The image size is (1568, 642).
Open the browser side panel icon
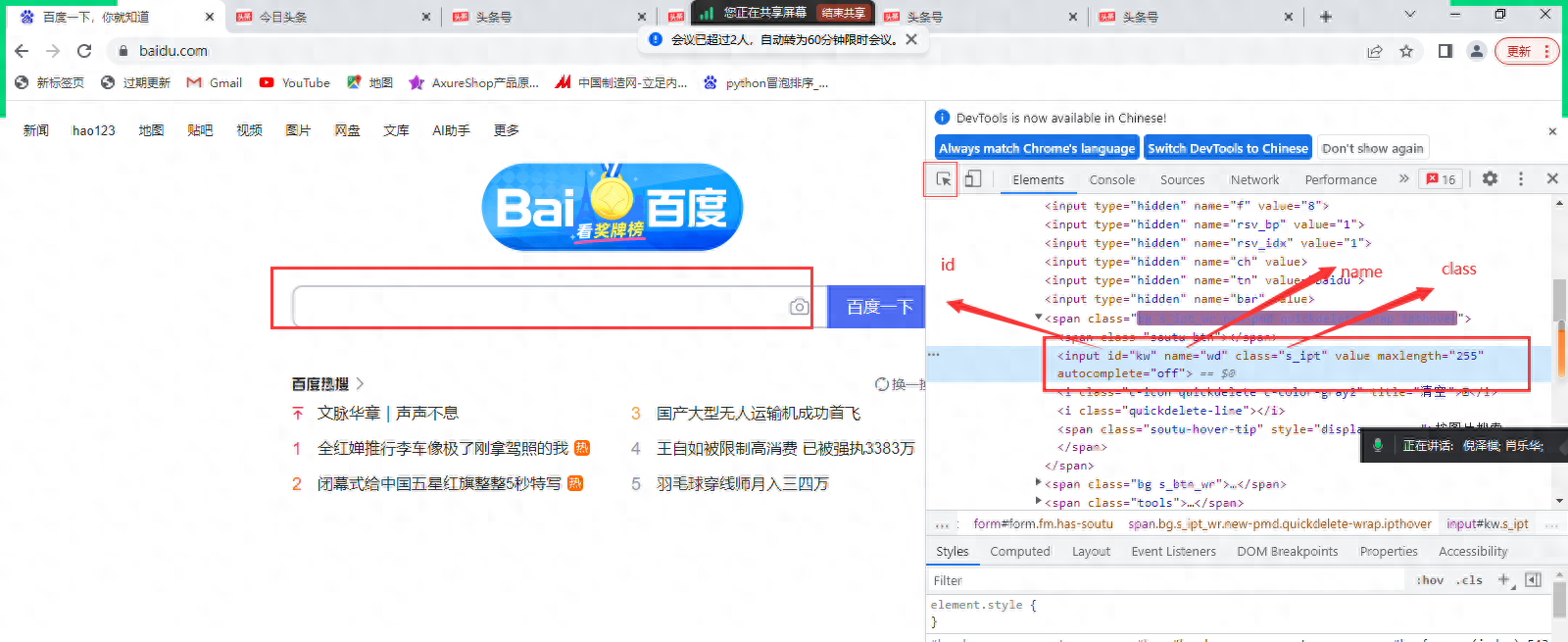(1445, 51)
